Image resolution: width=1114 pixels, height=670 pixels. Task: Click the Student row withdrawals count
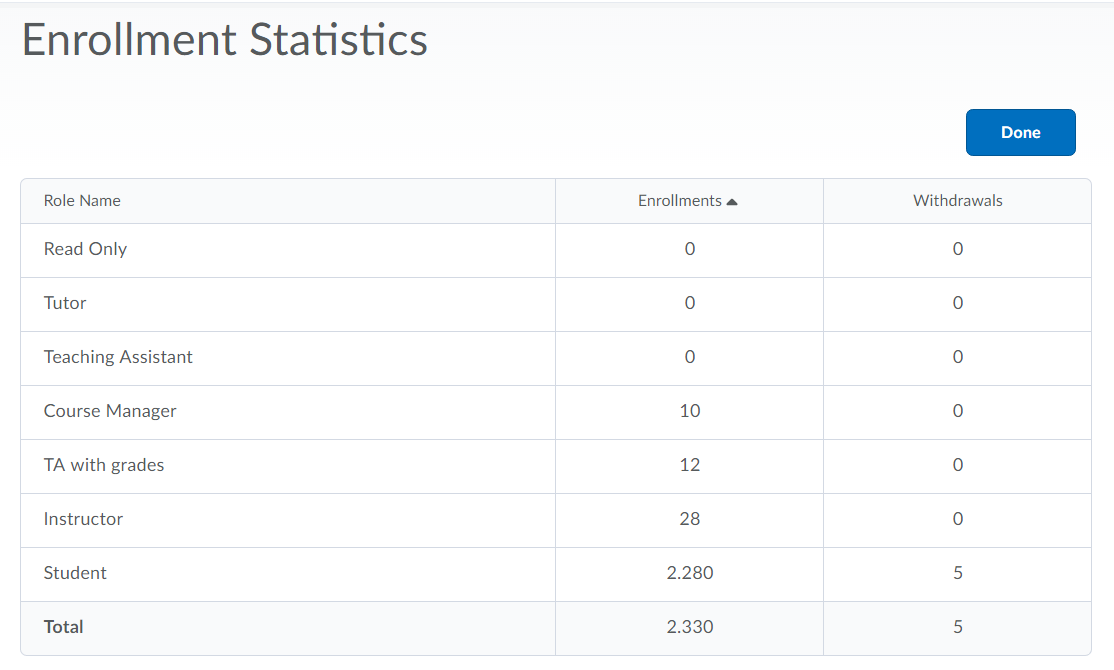pos(957,573)
